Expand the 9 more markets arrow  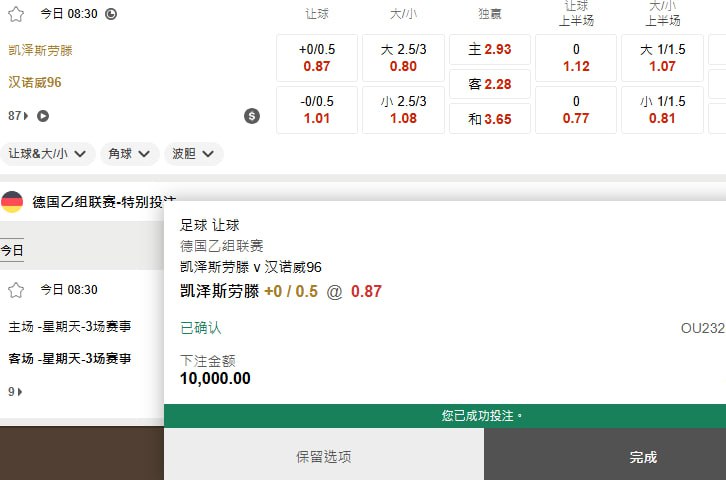[19, 392]
